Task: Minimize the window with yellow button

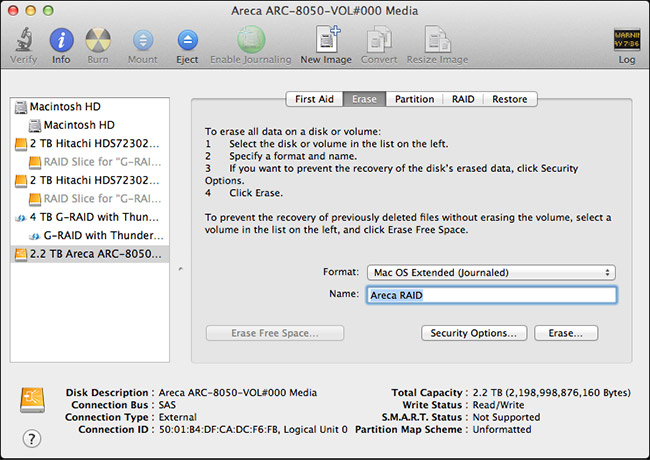Action: pyautogui.click(x=31, y=10)
